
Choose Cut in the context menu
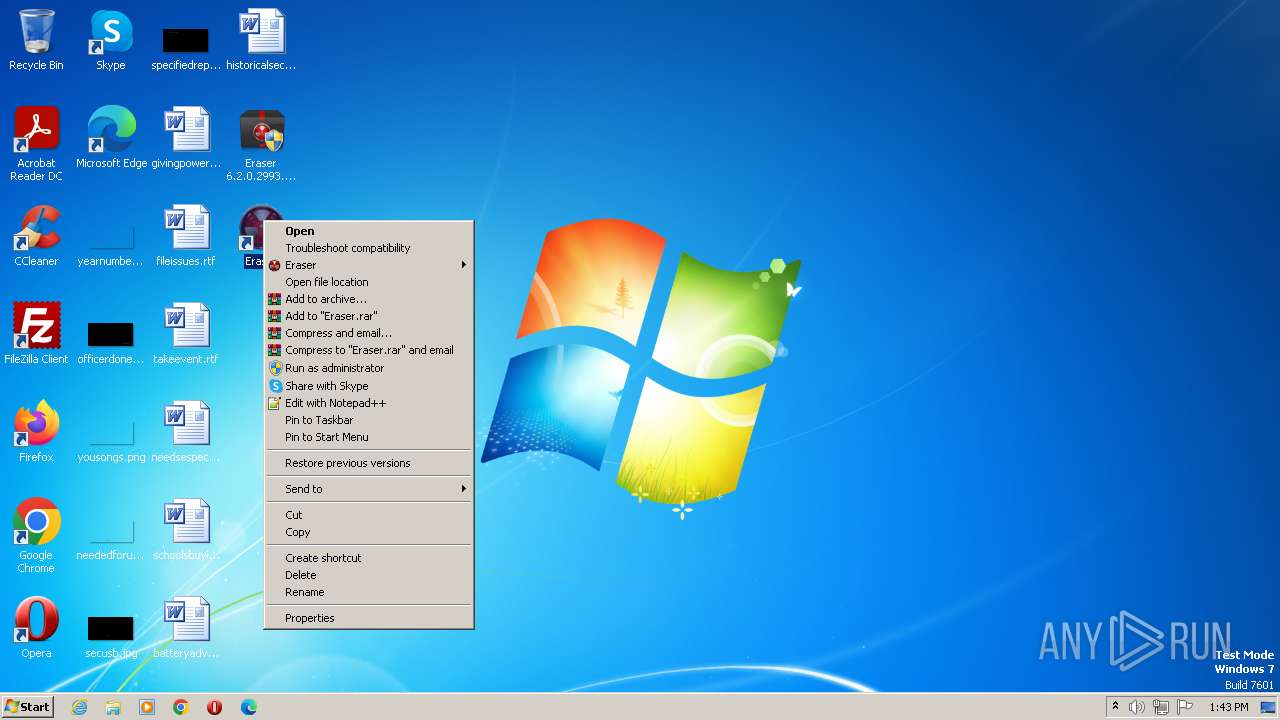click(369, 515)
